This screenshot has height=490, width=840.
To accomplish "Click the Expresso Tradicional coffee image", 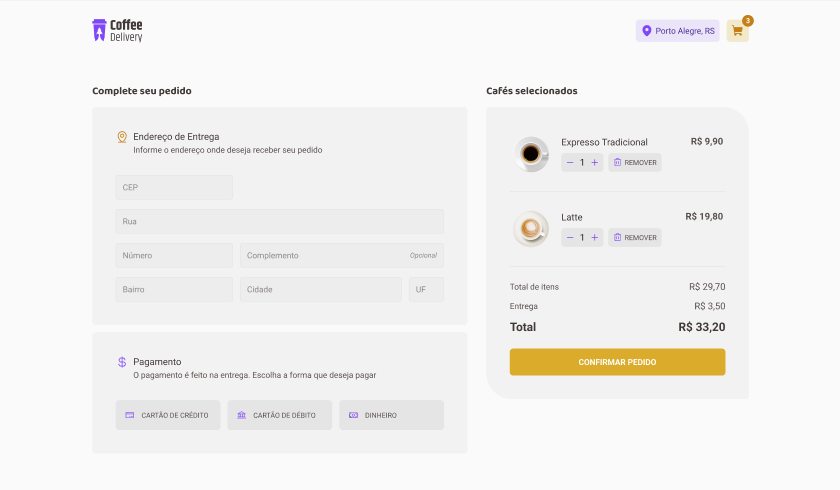I will pos(531,154).
